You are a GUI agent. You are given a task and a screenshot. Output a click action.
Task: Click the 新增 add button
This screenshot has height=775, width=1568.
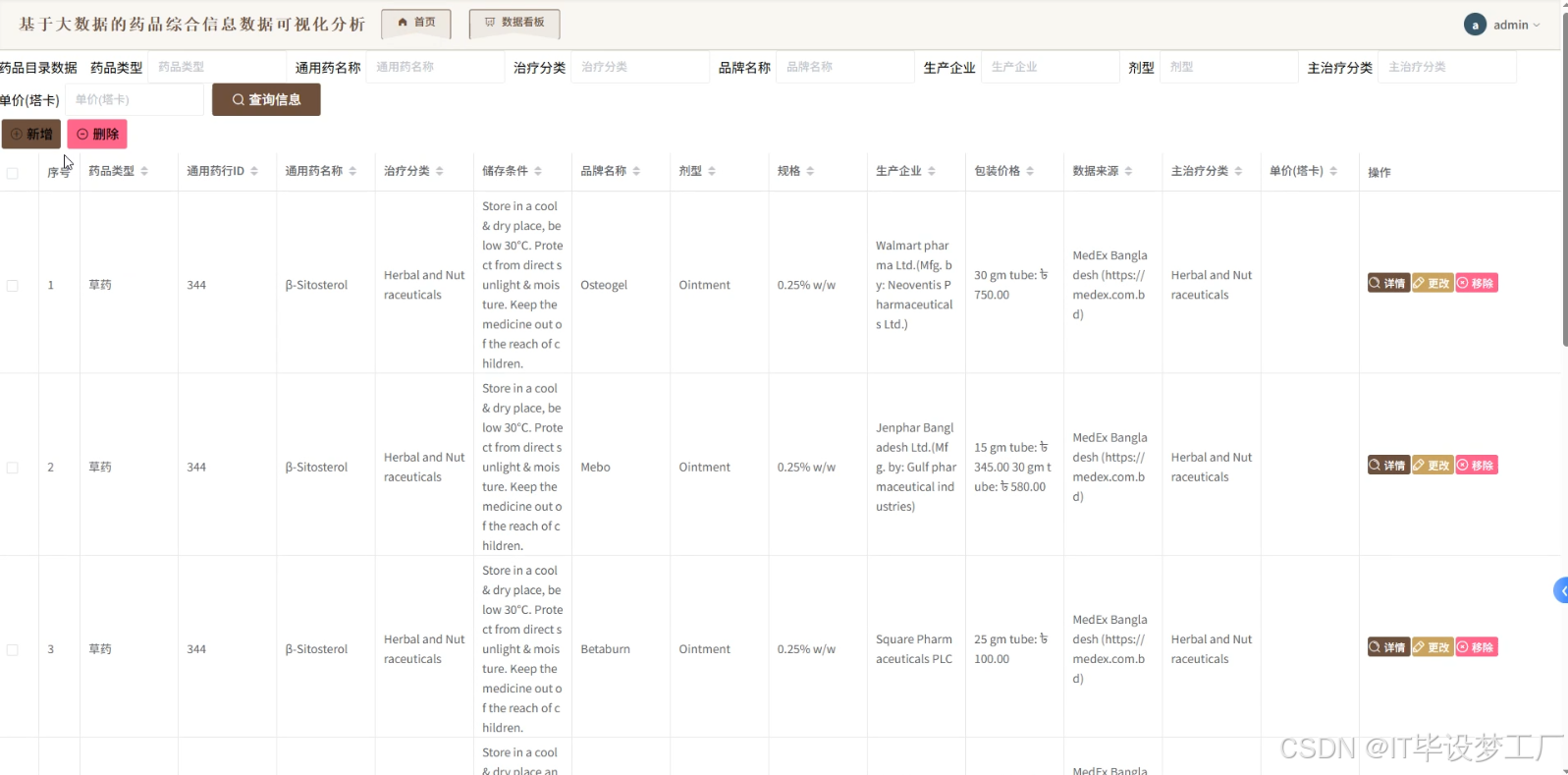pos(31,134)
